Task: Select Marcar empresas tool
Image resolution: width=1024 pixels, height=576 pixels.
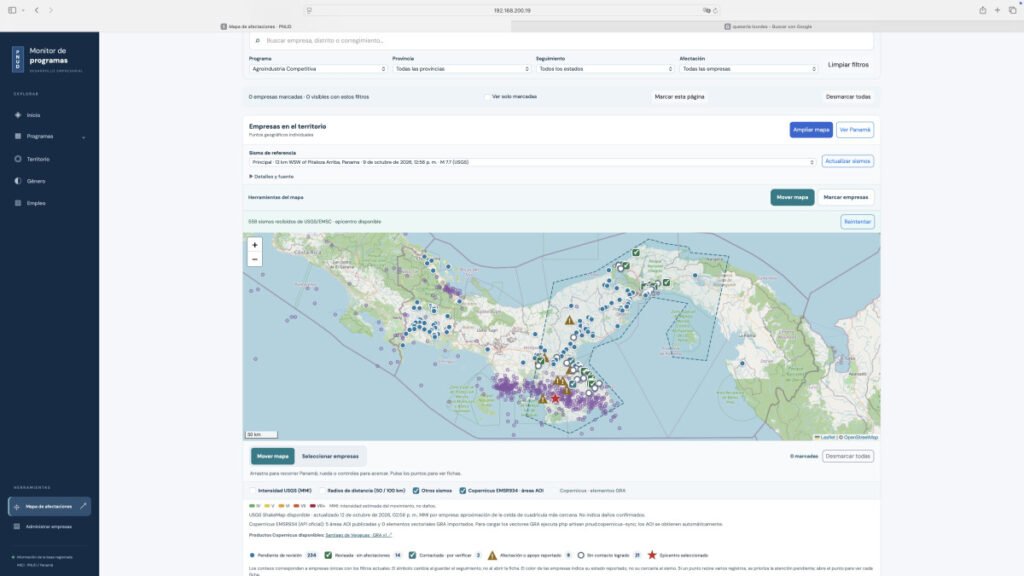Action: pyautogui.click(x=846, y=197)
